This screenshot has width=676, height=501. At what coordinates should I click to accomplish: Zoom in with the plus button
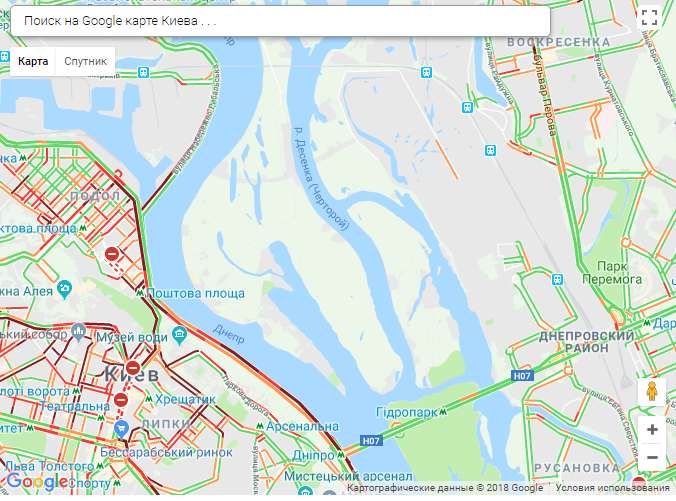[652, 430]
